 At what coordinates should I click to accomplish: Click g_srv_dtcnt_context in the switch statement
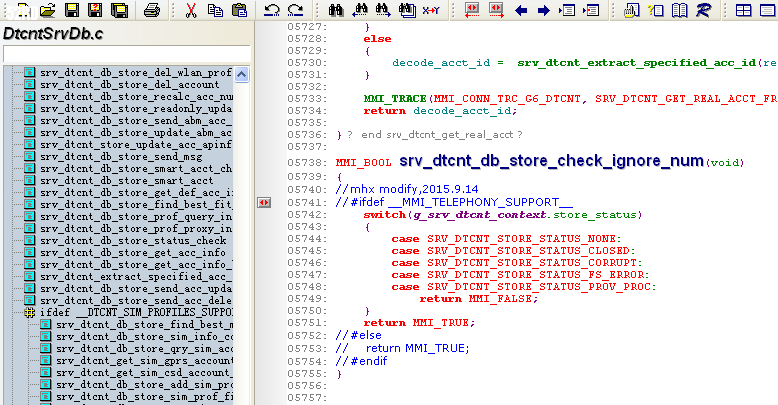[x=480, y=214]
